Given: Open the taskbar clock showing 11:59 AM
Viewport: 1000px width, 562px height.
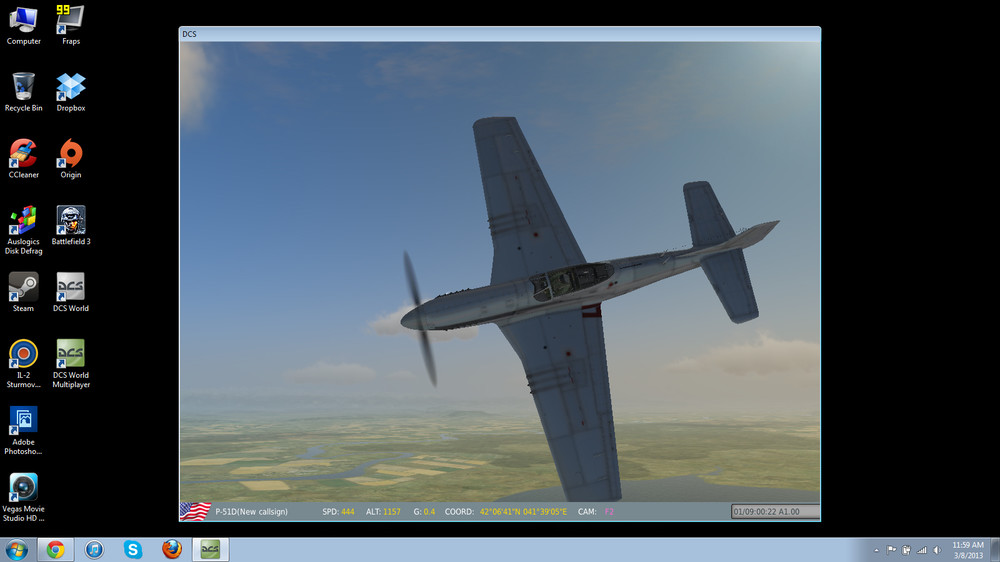Looking at the screenshot, I should click(x=968, y=550).
